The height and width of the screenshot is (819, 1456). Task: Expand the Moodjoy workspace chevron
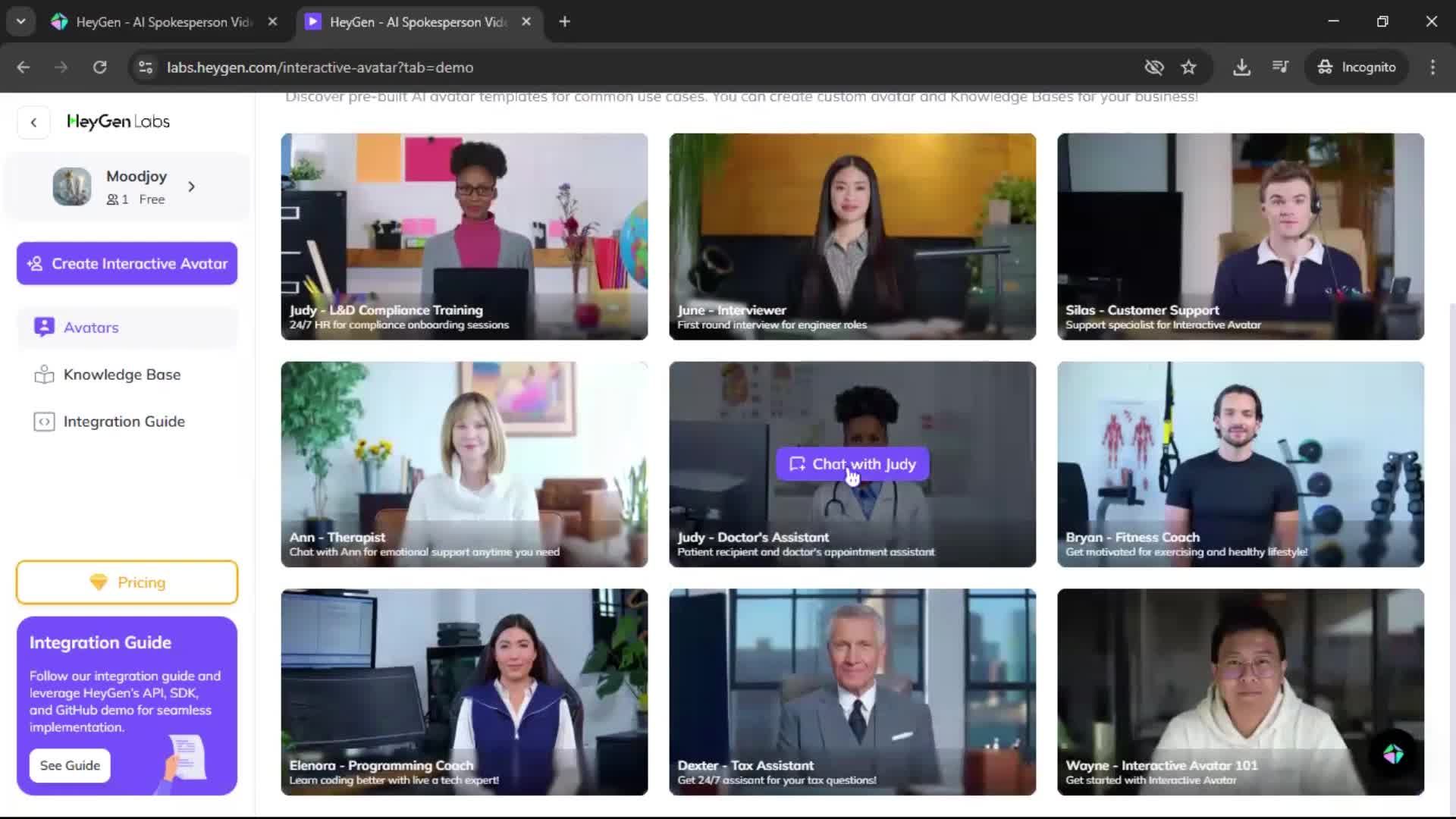coord(191,187)
